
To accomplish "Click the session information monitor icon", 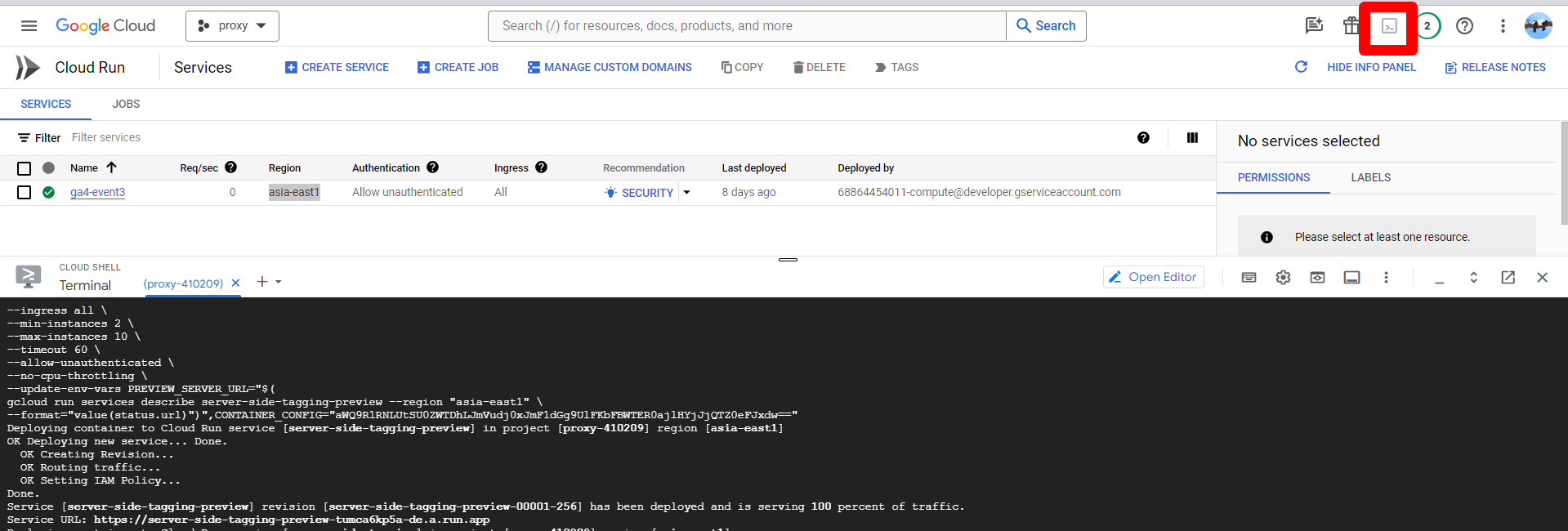I will tap(1351, 278).
